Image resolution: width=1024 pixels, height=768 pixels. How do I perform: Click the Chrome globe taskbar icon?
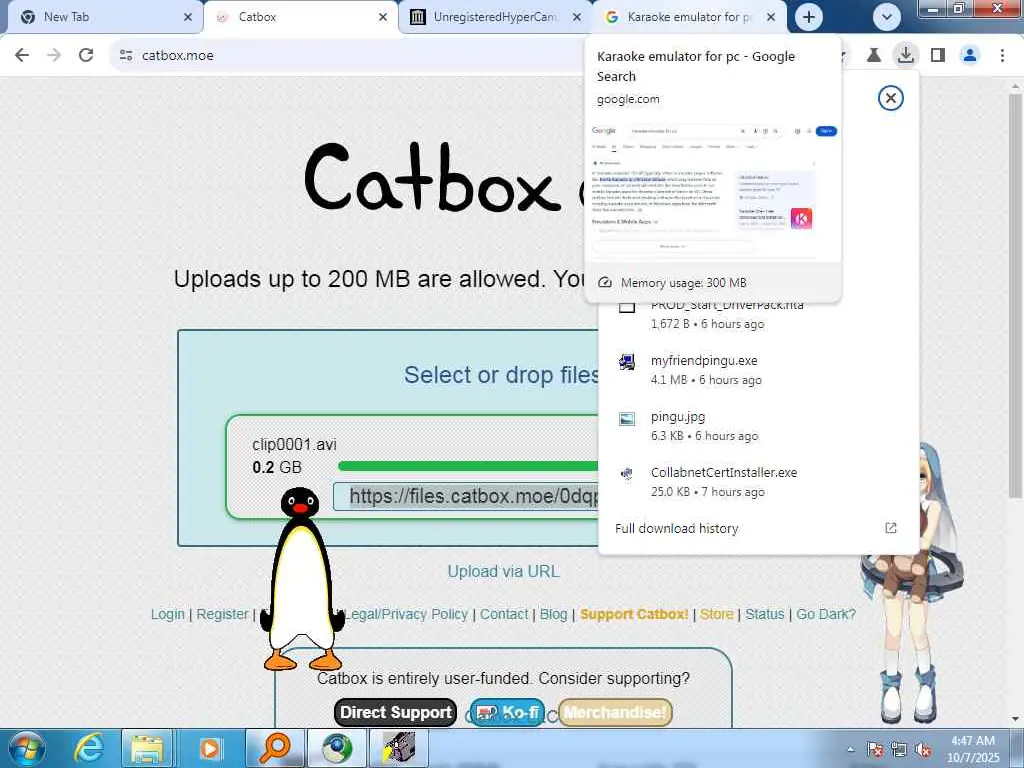pyautogui.click(x=337, y=748)
